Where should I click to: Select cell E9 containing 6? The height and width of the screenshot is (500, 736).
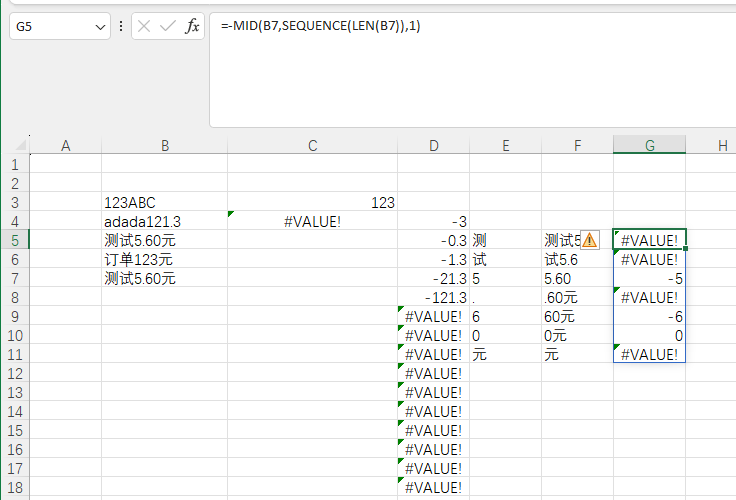506,316
